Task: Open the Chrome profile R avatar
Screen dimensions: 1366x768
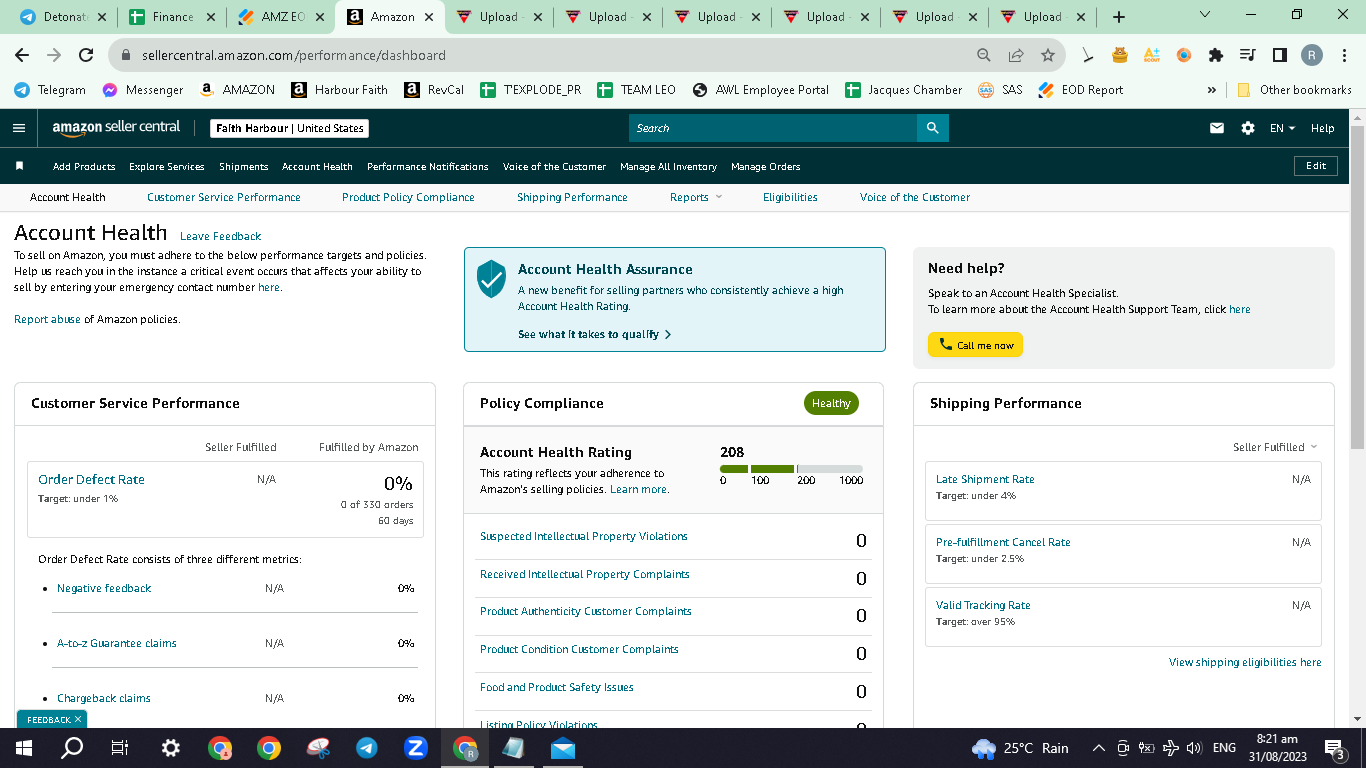Action: pyautogui.click(x=1311, y=55)
